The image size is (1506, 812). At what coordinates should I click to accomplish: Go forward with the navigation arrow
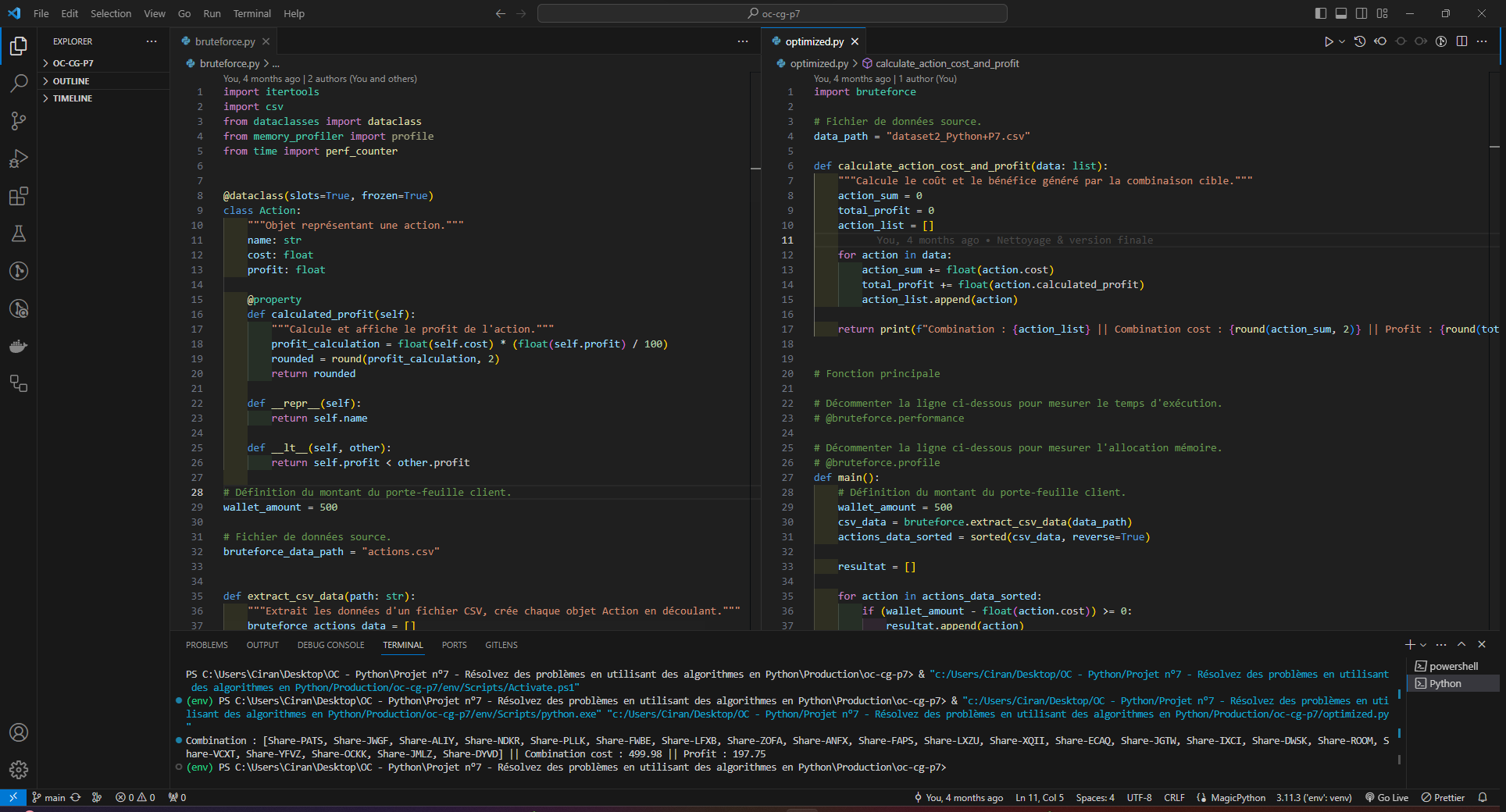tap(521, 13)
